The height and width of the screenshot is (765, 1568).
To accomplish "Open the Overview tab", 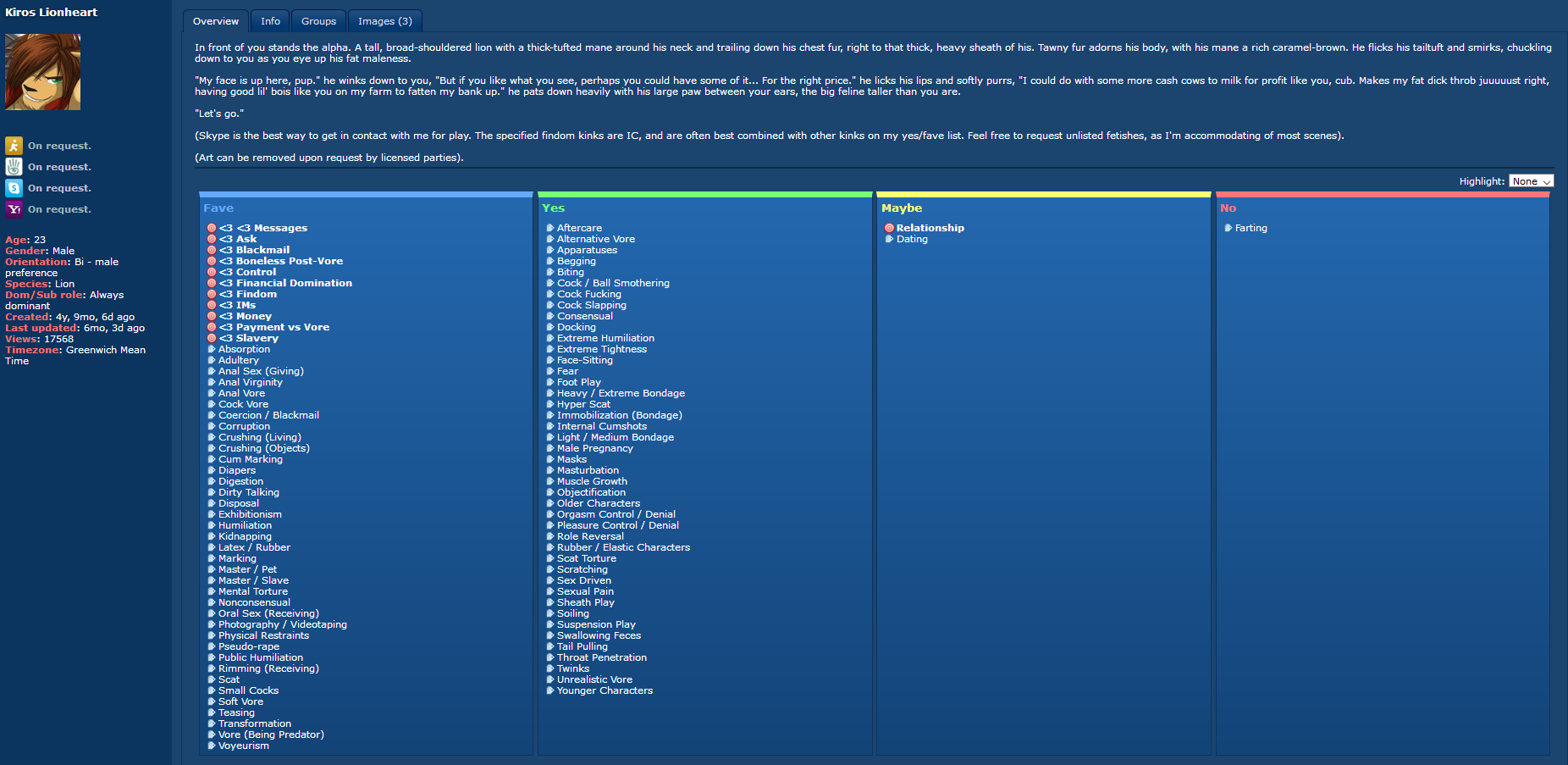I will click(x=216, y=21).
